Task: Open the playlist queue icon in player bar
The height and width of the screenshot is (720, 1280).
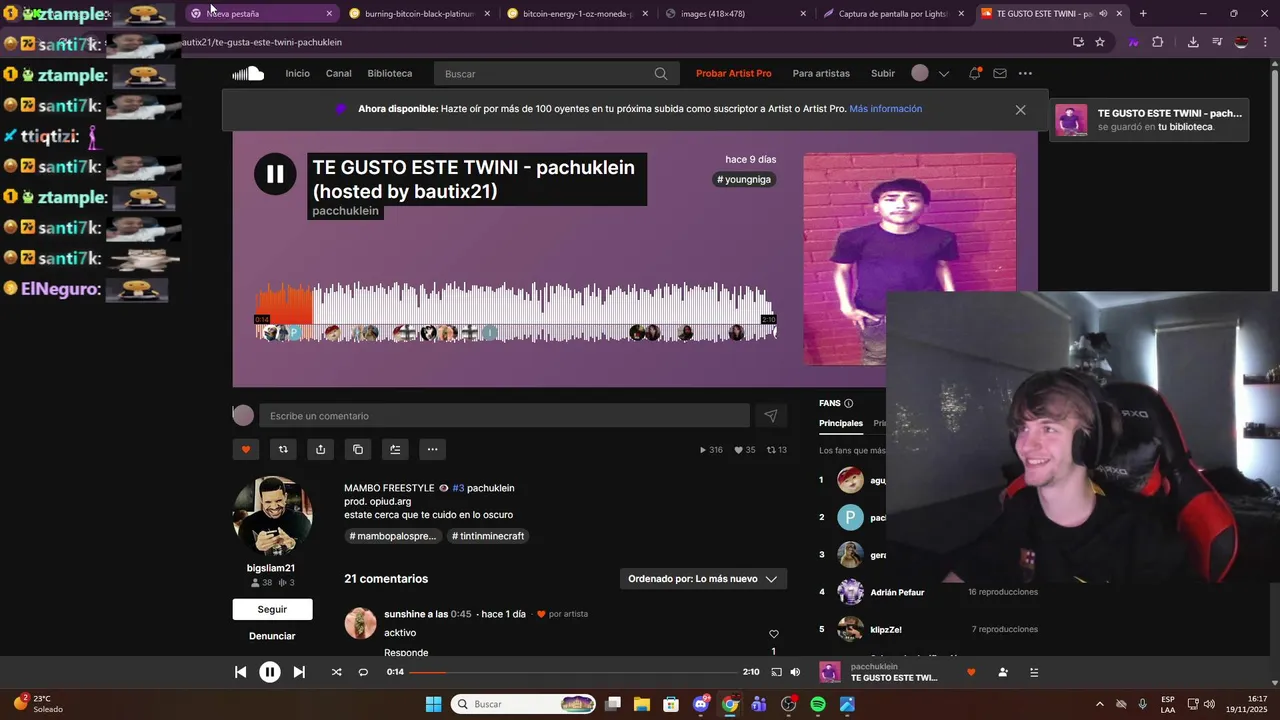Action: pos(1034,672)
